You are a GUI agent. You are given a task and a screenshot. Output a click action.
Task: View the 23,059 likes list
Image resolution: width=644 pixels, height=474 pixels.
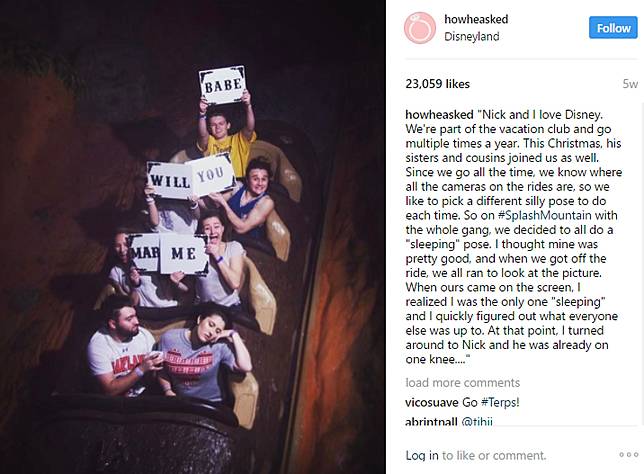coord(437,84)
